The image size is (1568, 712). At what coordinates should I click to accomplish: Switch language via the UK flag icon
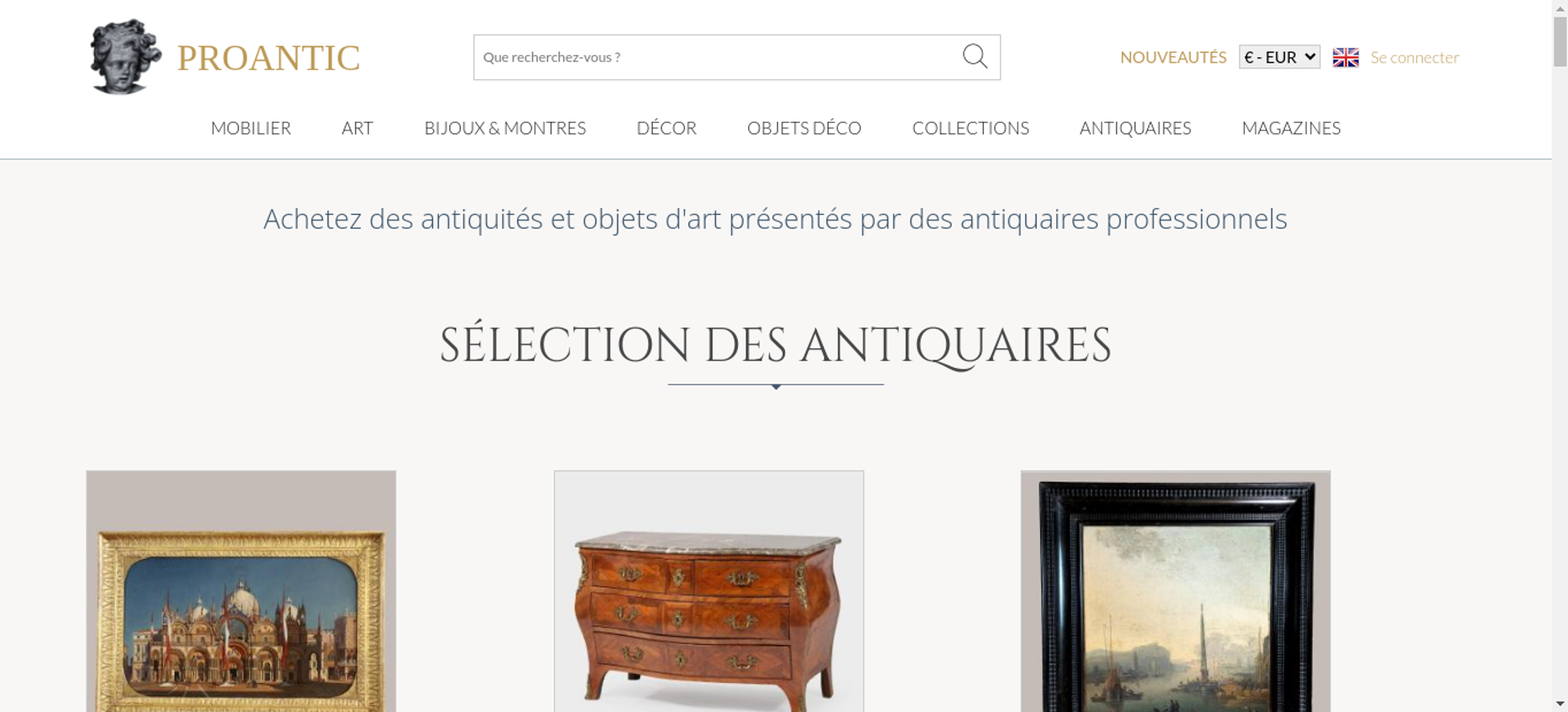tap(1345, 57)
